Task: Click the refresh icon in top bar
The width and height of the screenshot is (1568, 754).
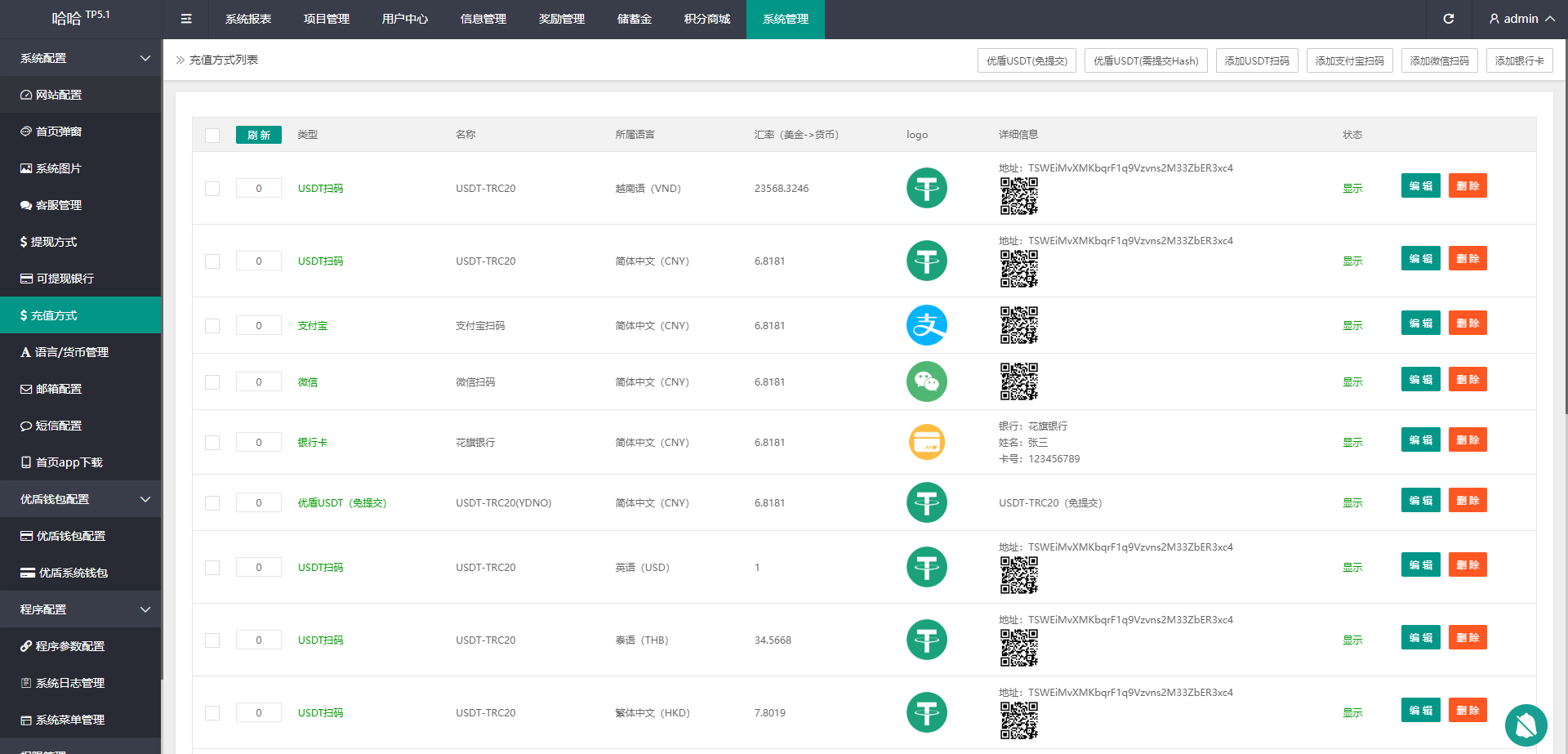Action: click(1448, 19)
